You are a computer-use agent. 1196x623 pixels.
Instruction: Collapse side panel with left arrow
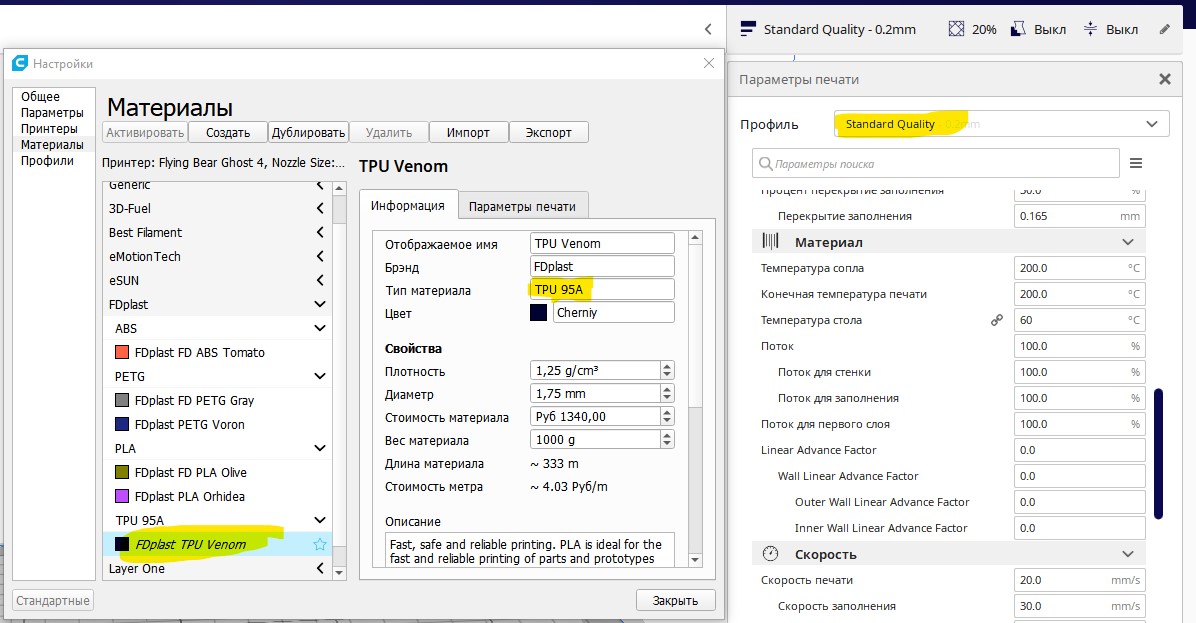(x=708, y=29)
